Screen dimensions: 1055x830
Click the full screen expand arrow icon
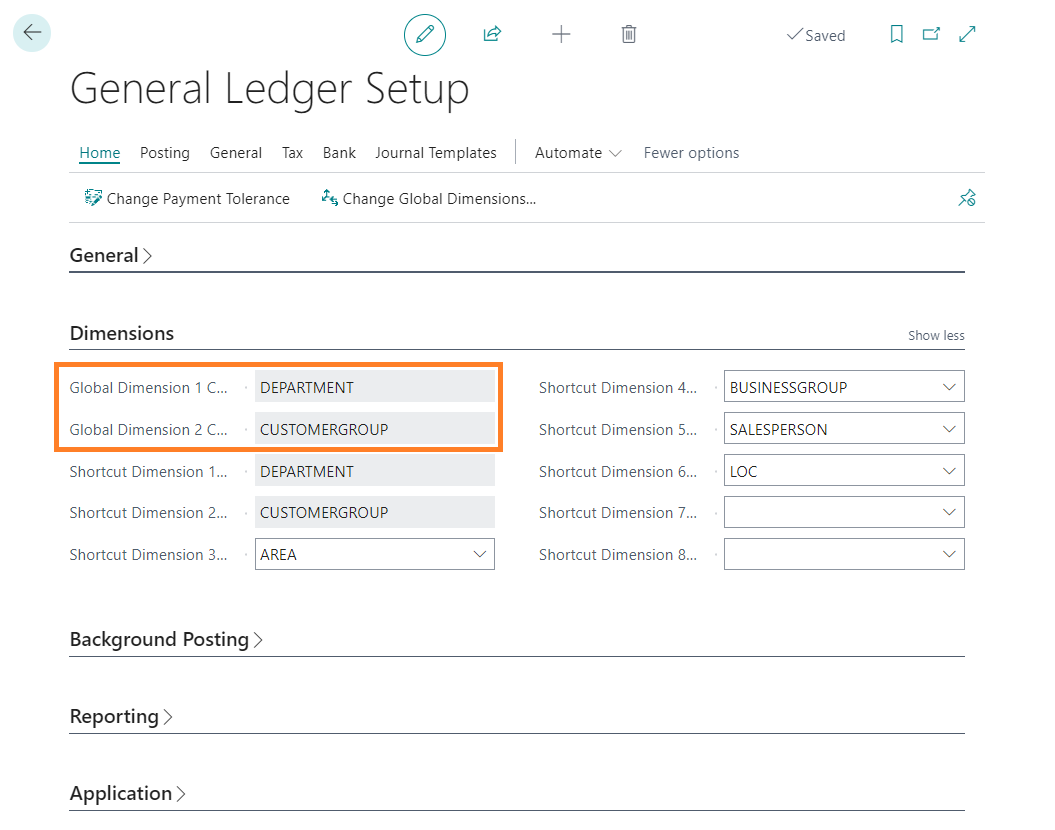966,33
